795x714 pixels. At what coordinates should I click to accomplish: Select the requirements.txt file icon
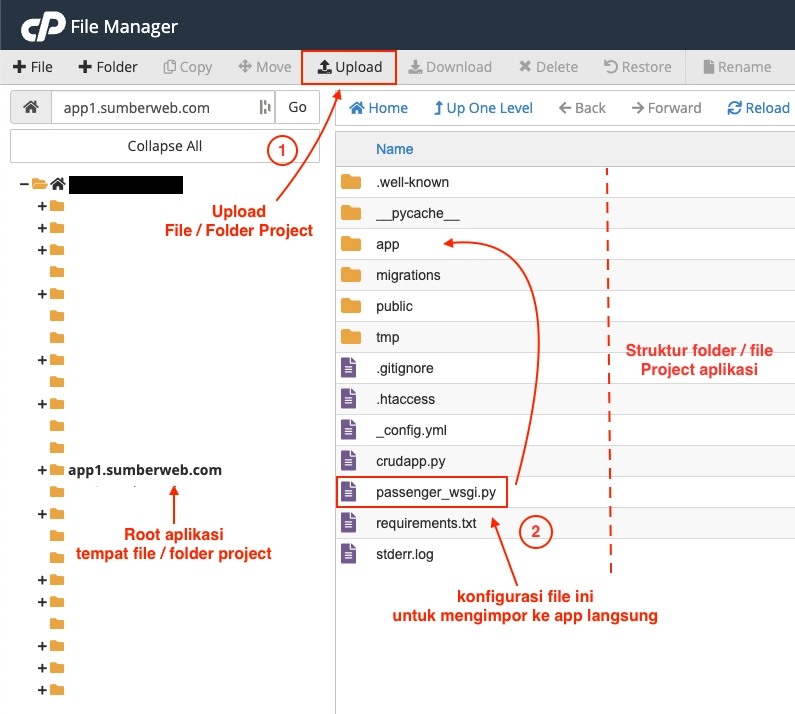pos(348,523)
